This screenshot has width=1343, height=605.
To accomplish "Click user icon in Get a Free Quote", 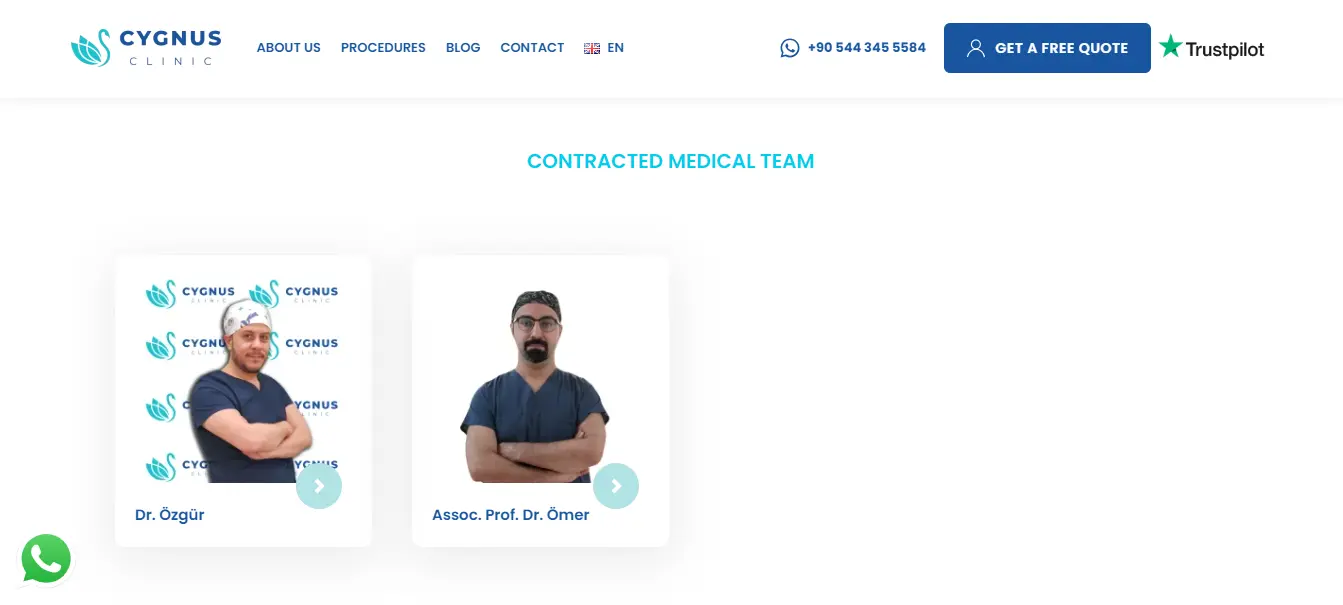I will [976, 48].
